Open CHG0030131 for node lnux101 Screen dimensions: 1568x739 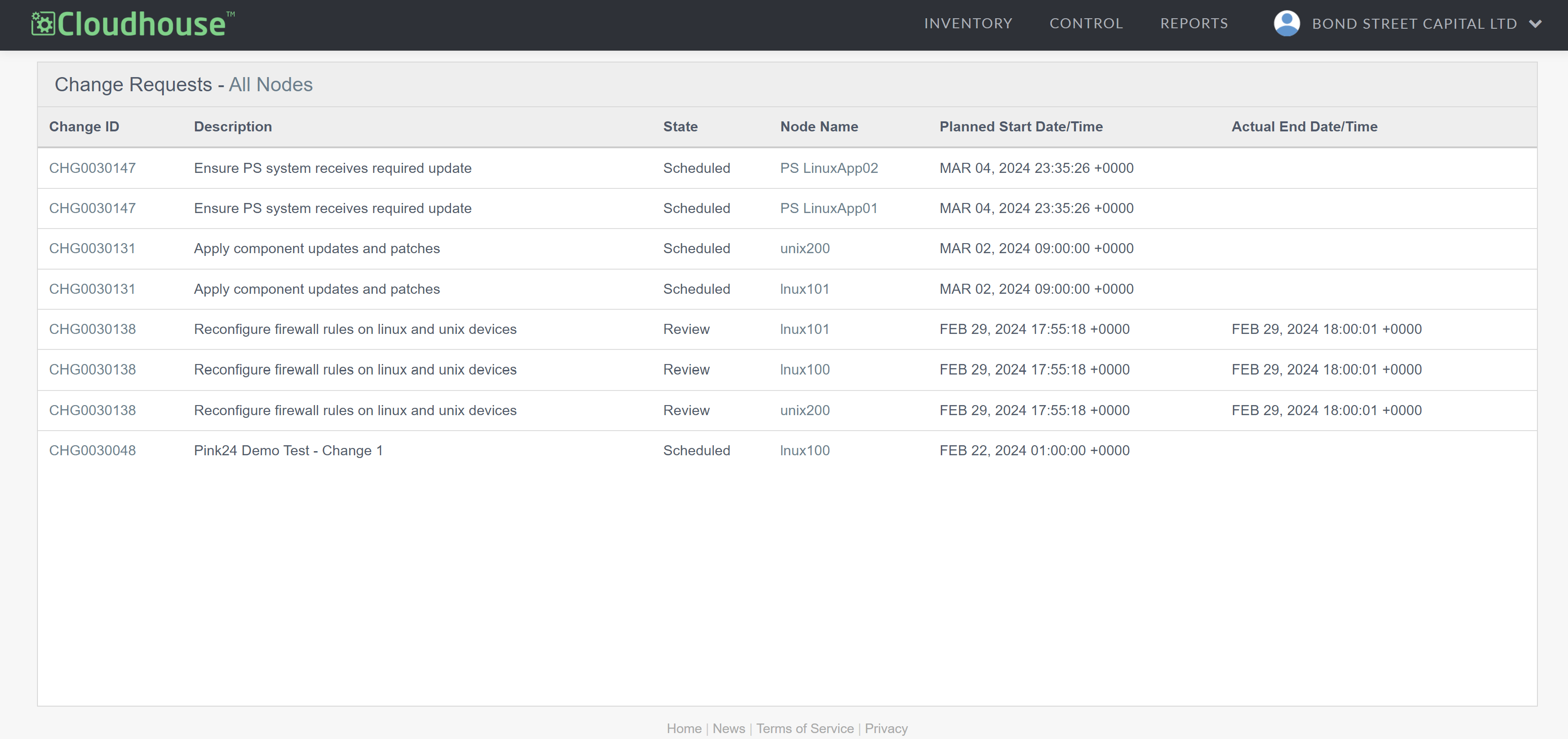93,289
